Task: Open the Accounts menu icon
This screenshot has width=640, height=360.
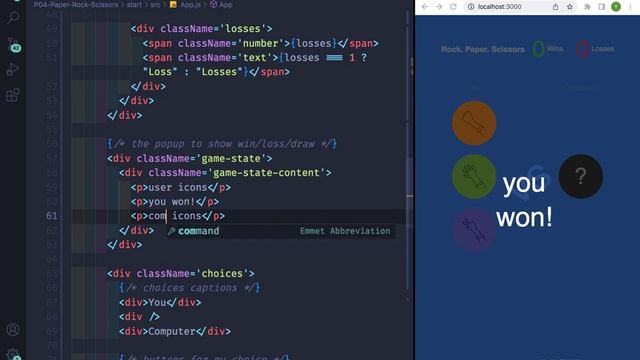Action: click(x=13, y=329)
